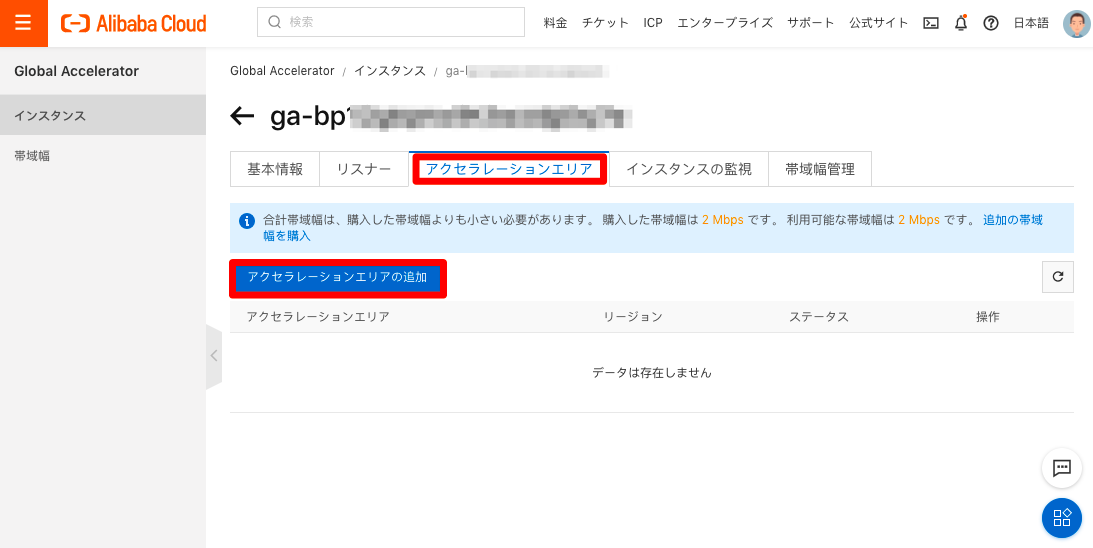Screen dimensions: 1093x548
Task: Open the Cloud Shell terminal icon
Action: [931, 23]
